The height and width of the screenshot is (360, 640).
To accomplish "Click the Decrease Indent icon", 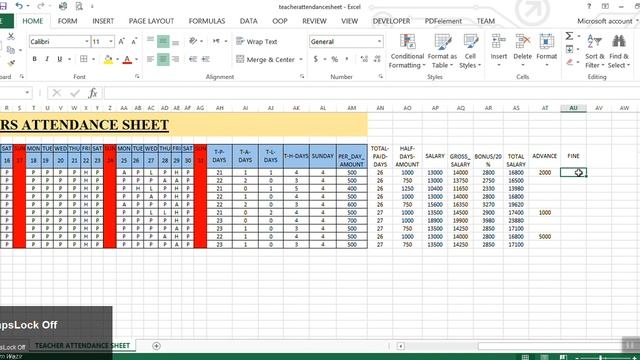I will (193, 59).
